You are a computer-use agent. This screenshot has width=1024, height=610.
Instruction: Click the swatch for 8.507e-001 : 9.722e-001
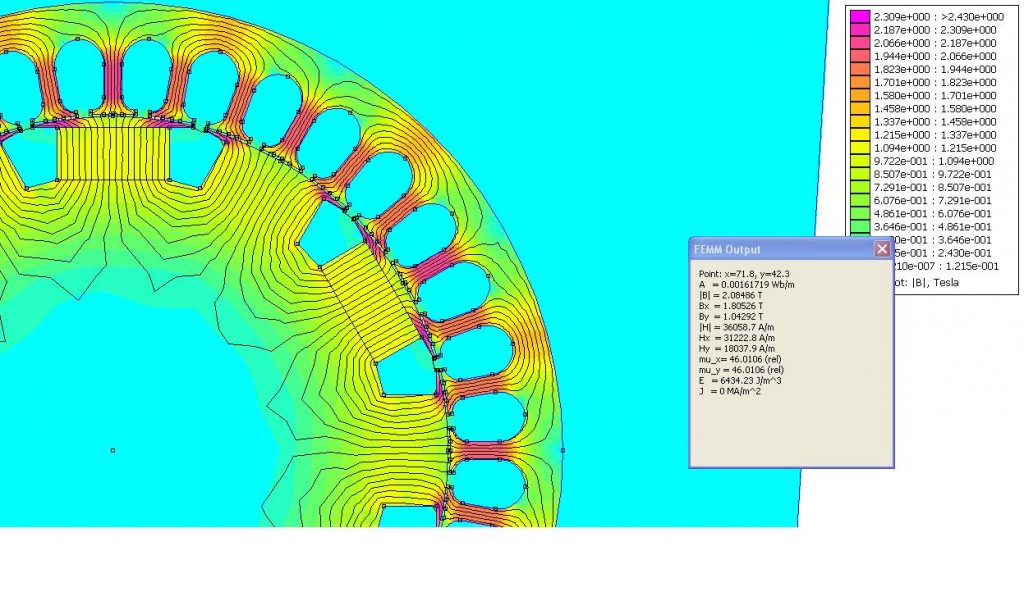(860, 174)
